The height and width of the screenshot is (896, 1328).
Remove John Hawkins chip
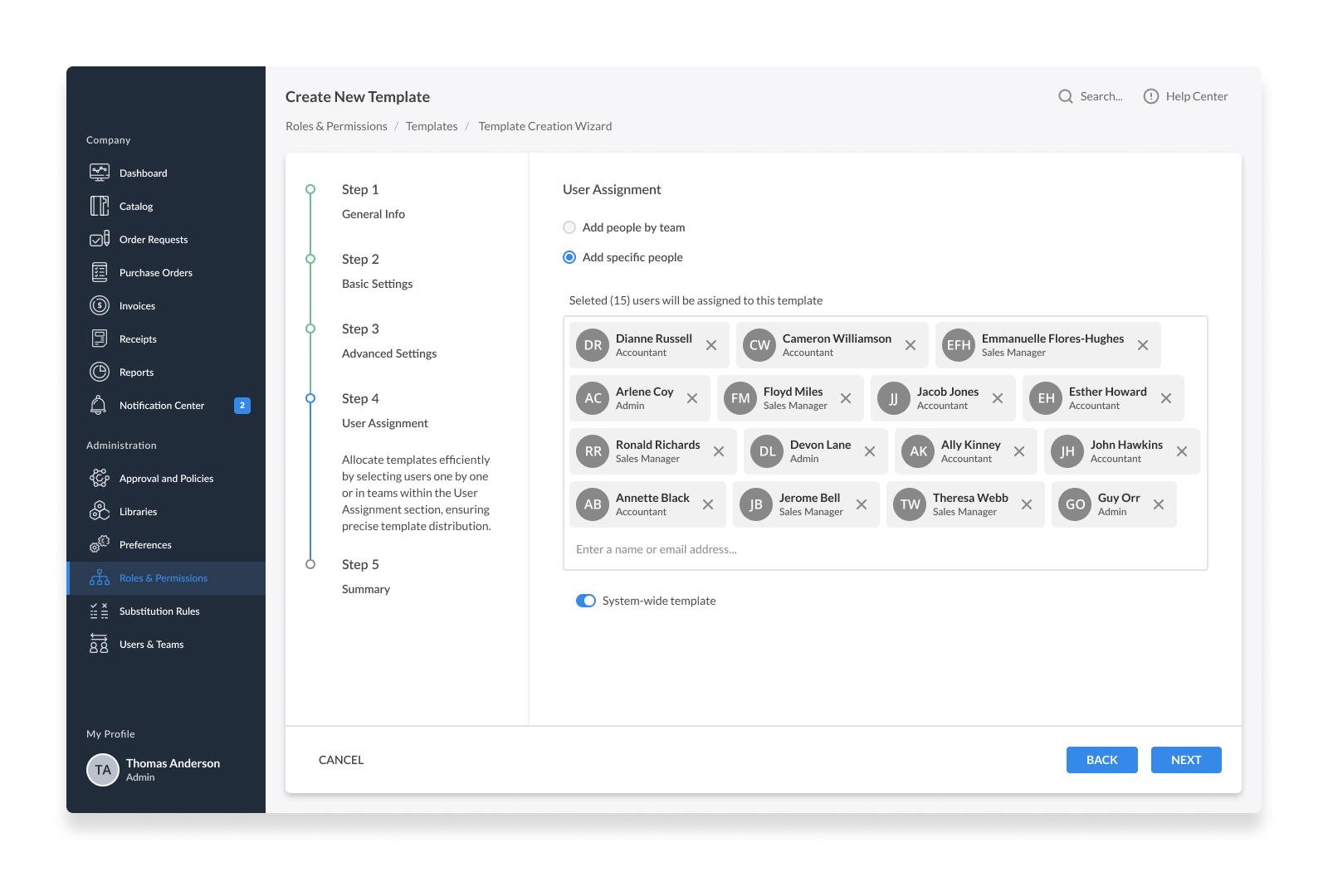[x=1182, y=451]
